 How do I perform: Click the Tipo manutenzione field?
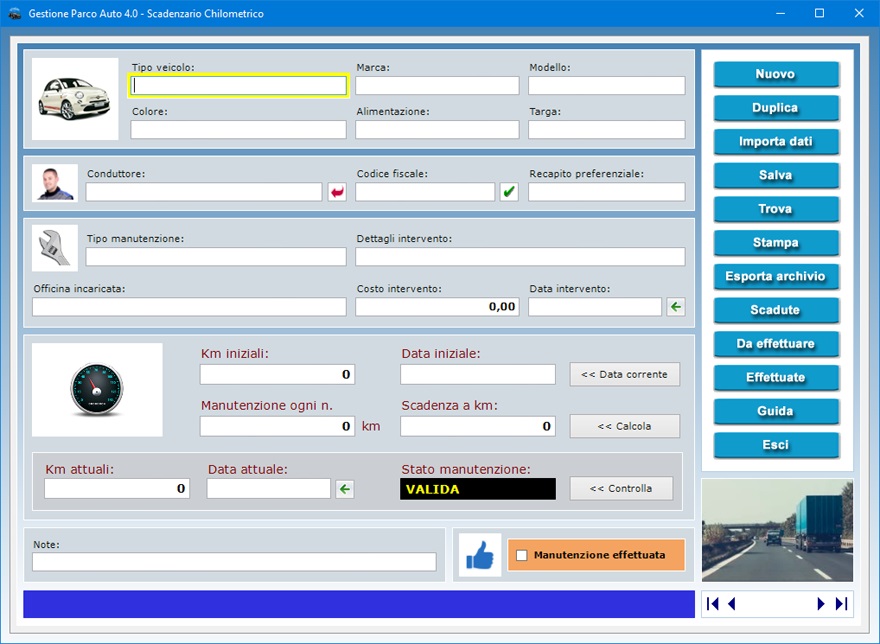coord(216,257)
